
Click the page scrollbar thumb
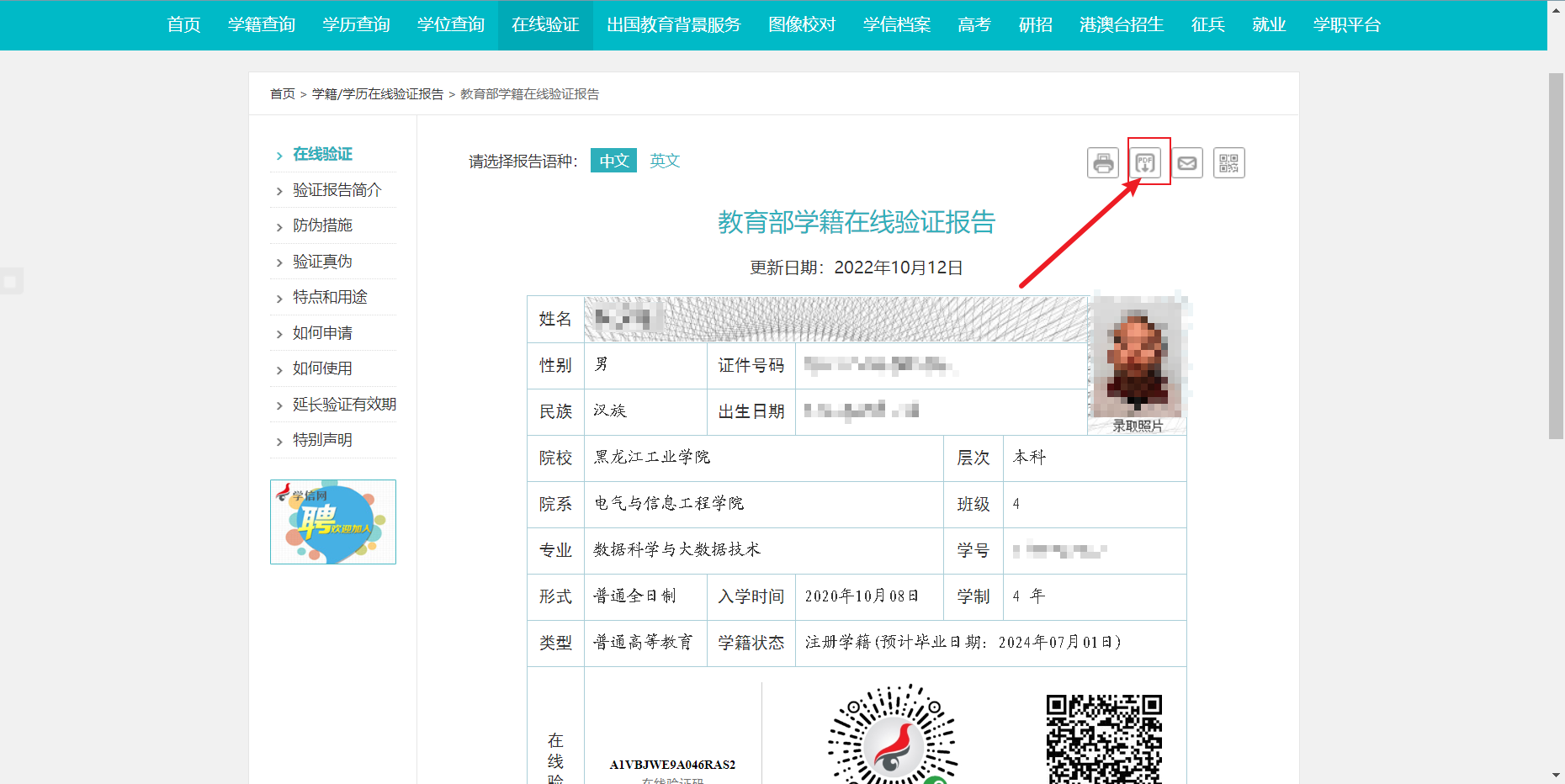pos(1556,256)
